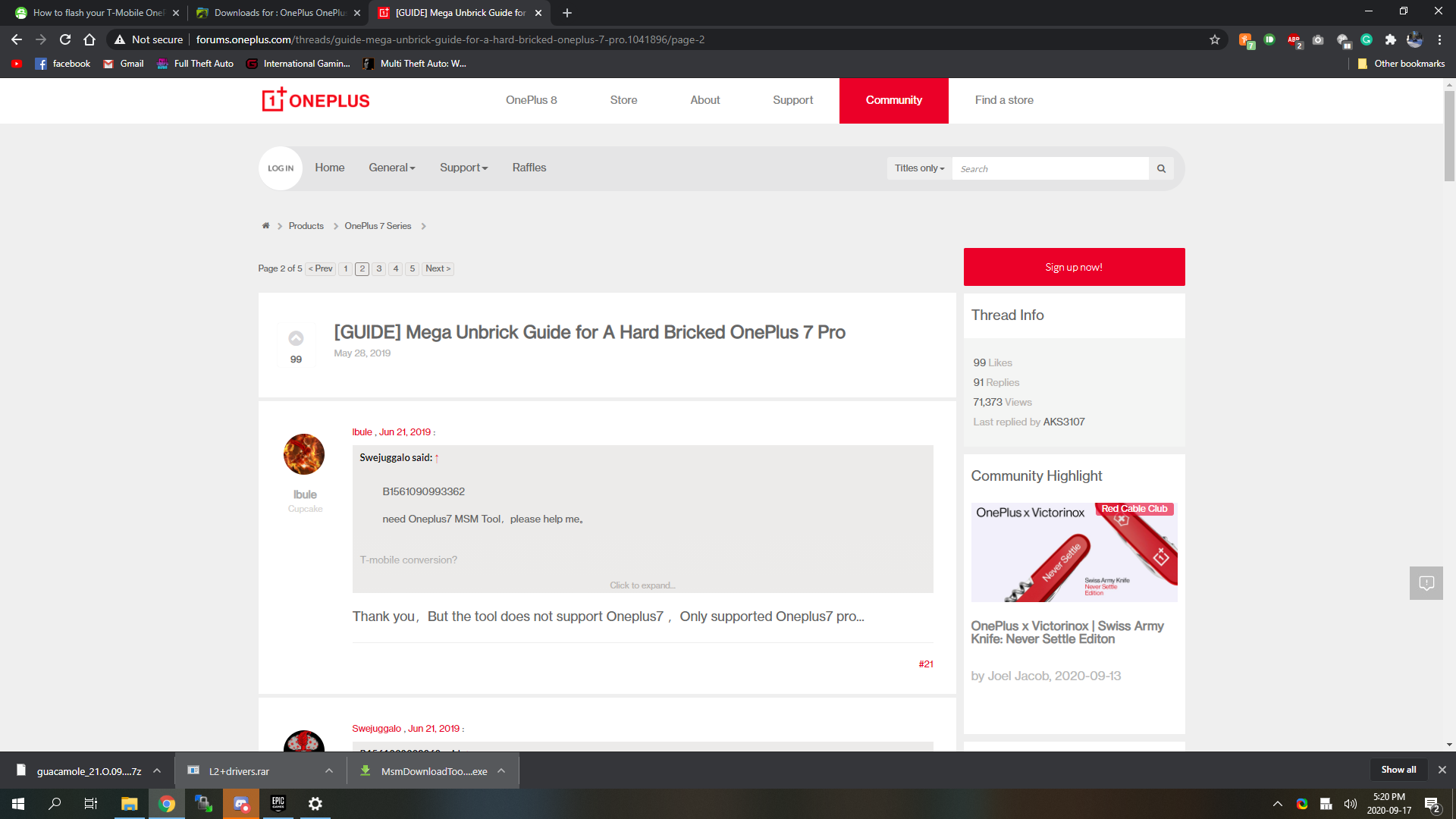1456x819 pixels.
Task: Expand the Support forum dropdown
Action: (x=463, y=168)
